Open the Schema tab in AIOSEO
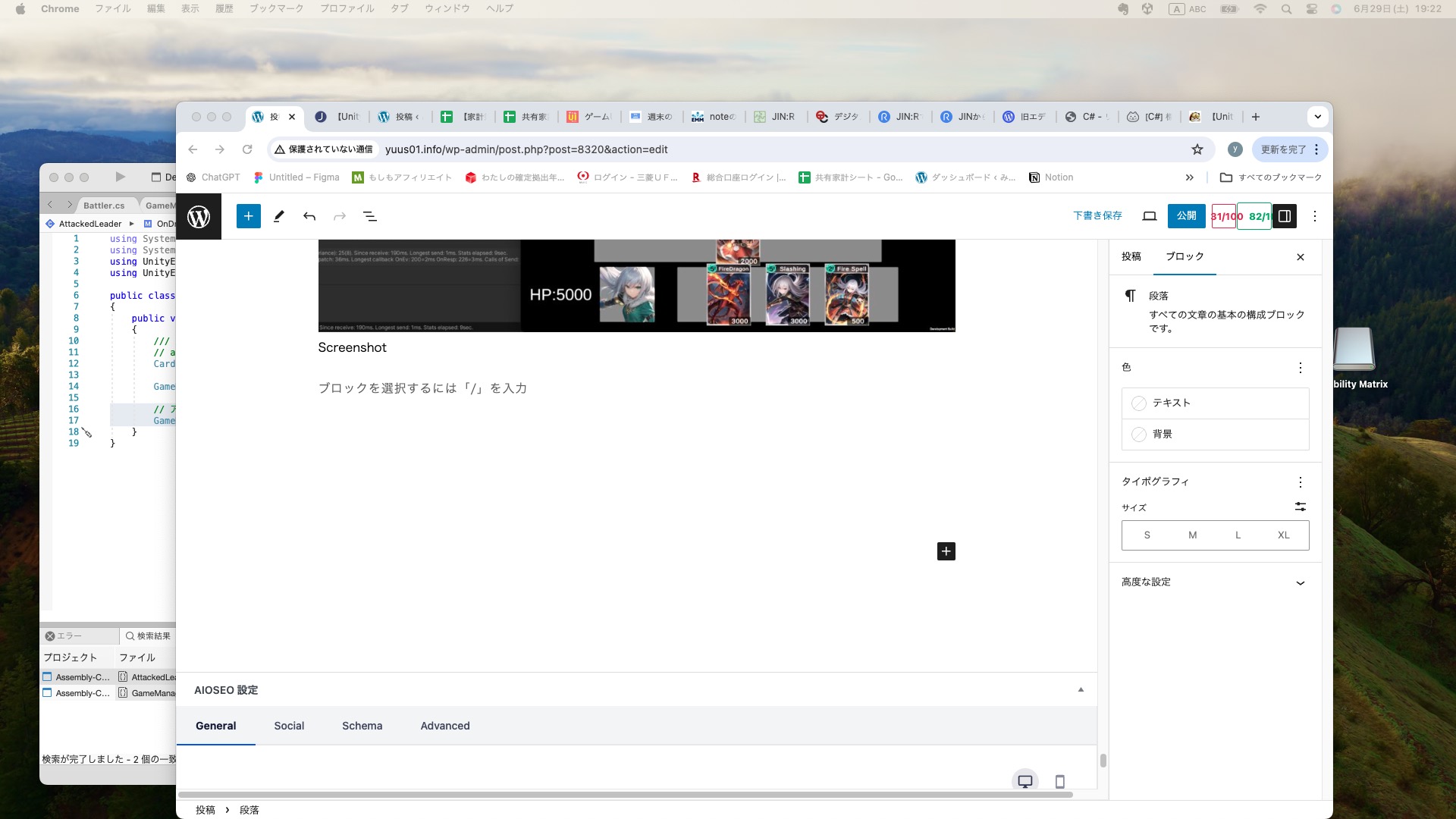Viewport: 1456px width, 819px height. coord(362,726)
